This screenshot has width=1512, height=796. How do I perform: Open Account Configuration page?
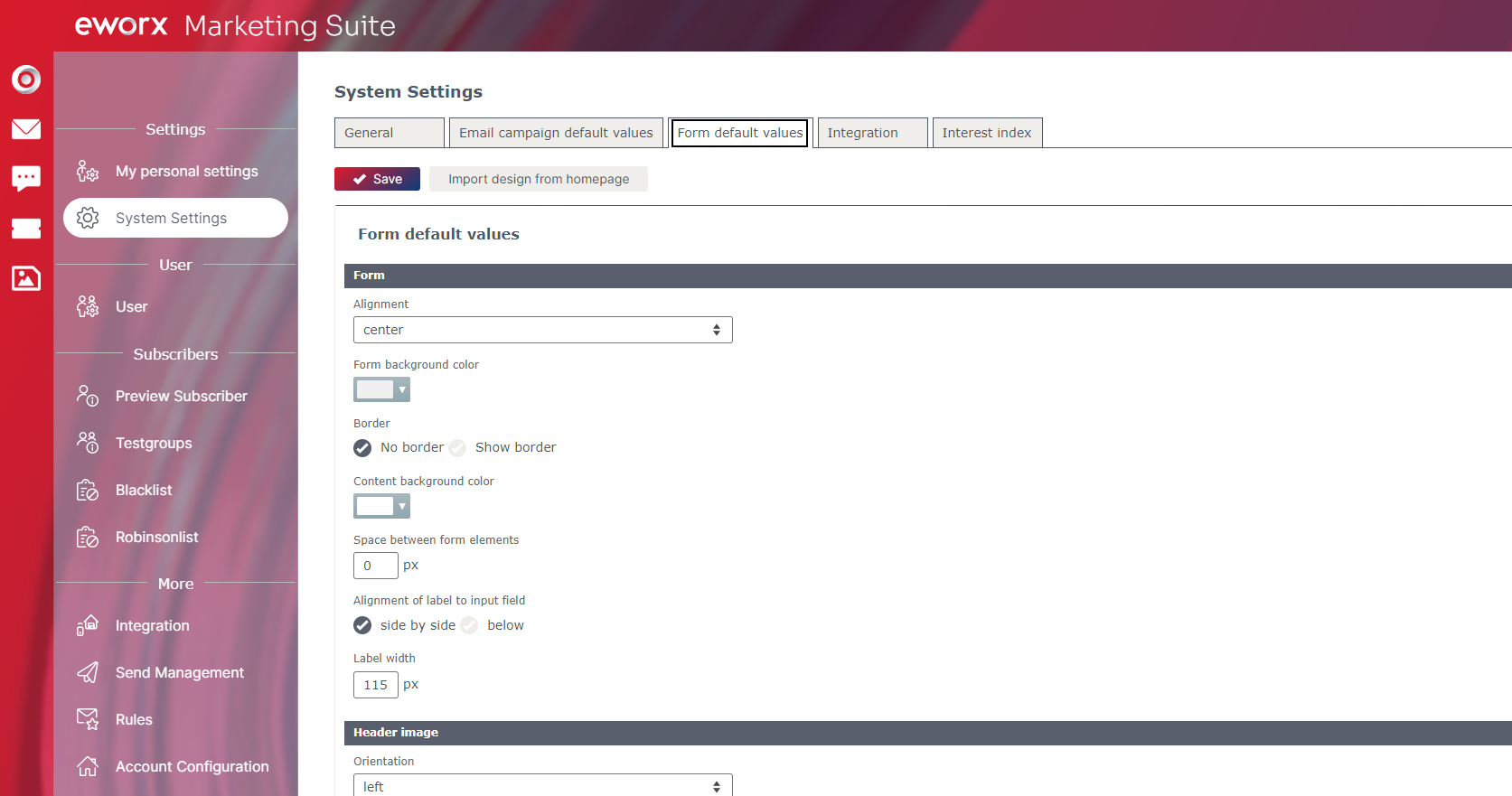click(x=193, y=766)
